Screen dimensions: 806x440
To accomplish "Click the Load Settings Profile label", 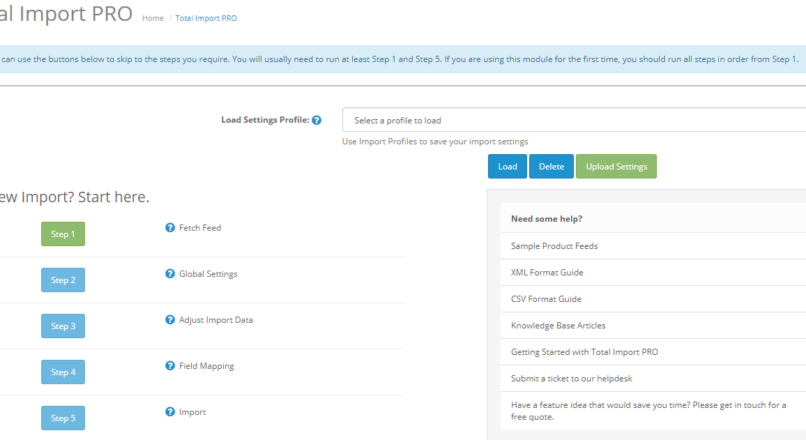I will 265,120.
